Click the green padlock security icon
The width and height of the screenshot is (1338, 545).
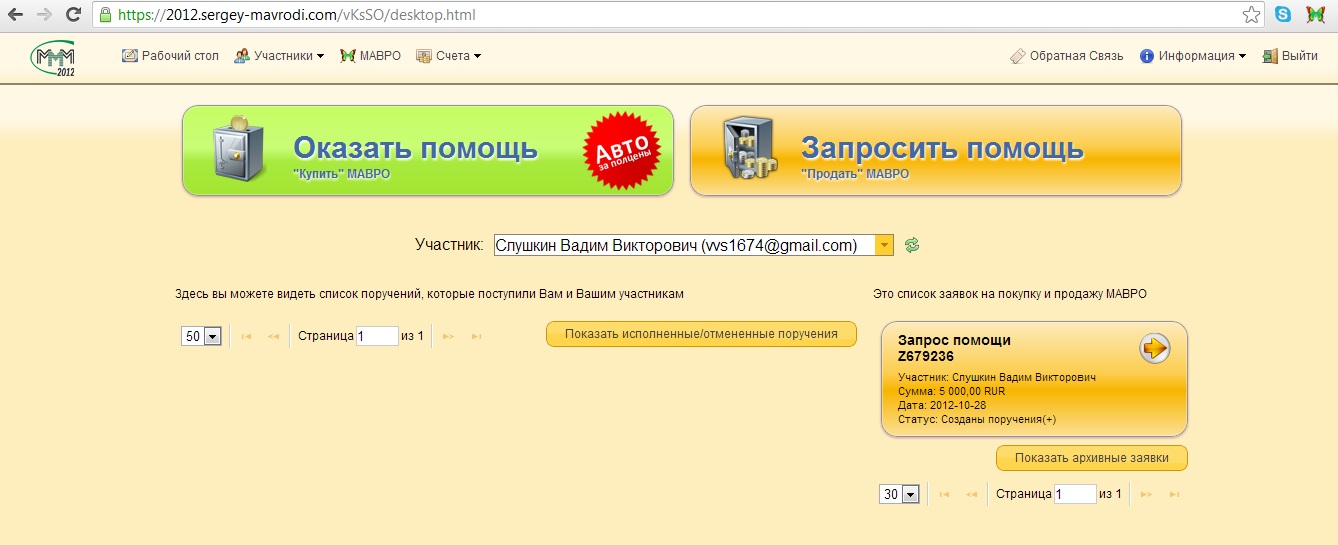tap(105, 15)
